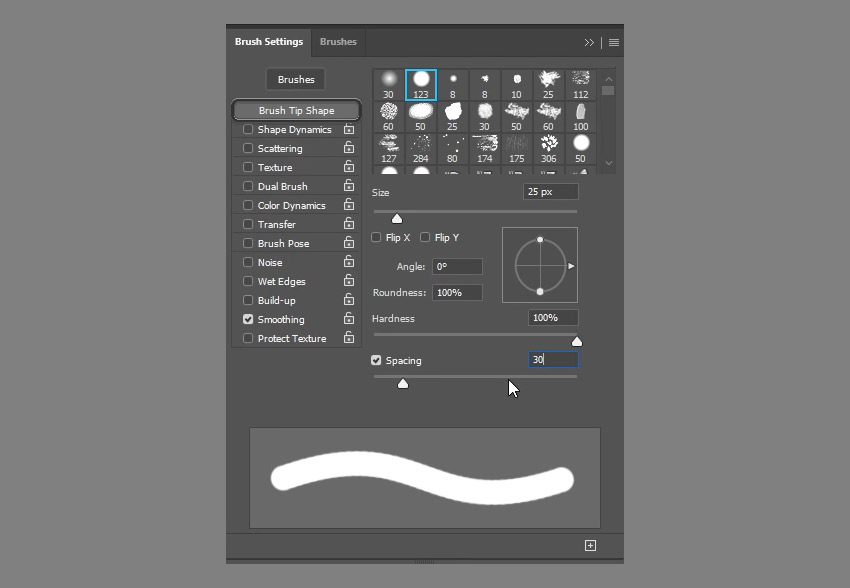
Task: Collapse the panel with the double-arrow chevron
Action: tap(590, 42)
